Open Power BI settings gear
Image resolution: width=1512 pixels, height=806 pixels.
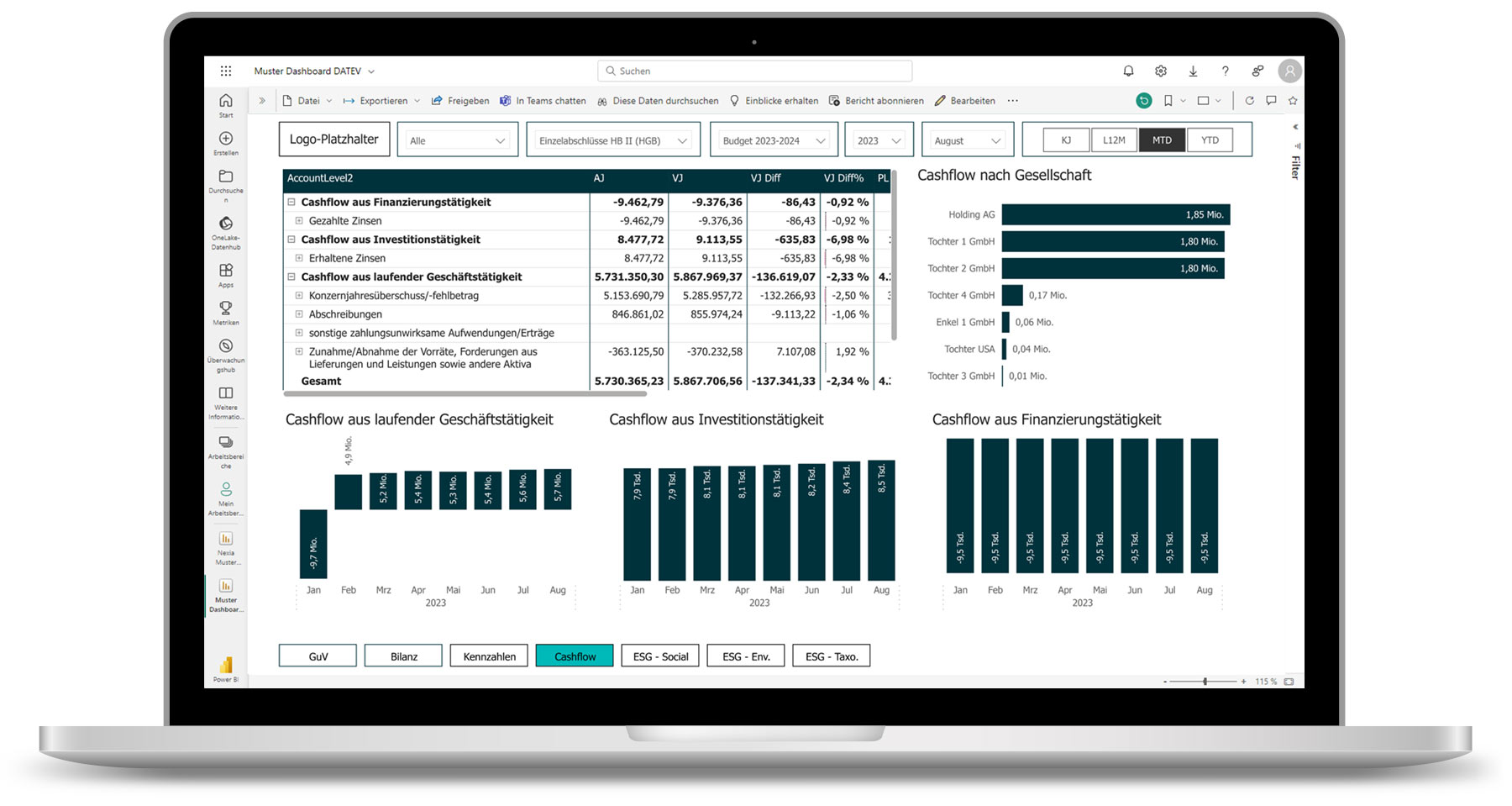pos(1161,71)
